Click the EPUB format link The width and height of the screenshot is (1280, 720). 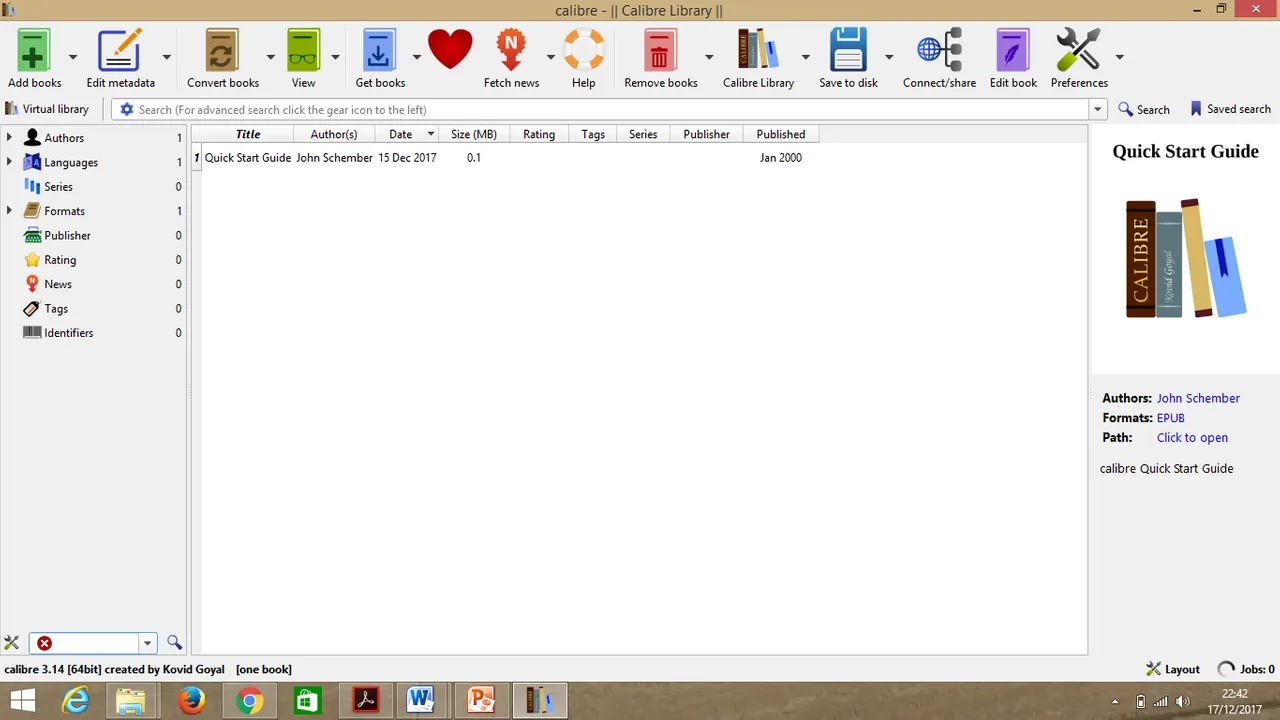pyautogui.click(x=1171, y=418)
